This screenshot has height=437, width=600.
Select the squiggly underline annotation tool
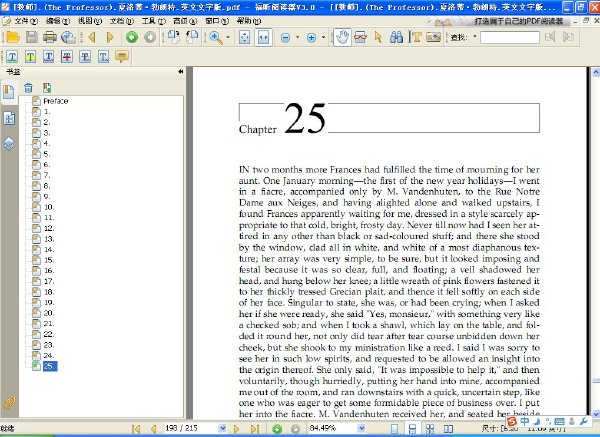[x=49, y=57]
